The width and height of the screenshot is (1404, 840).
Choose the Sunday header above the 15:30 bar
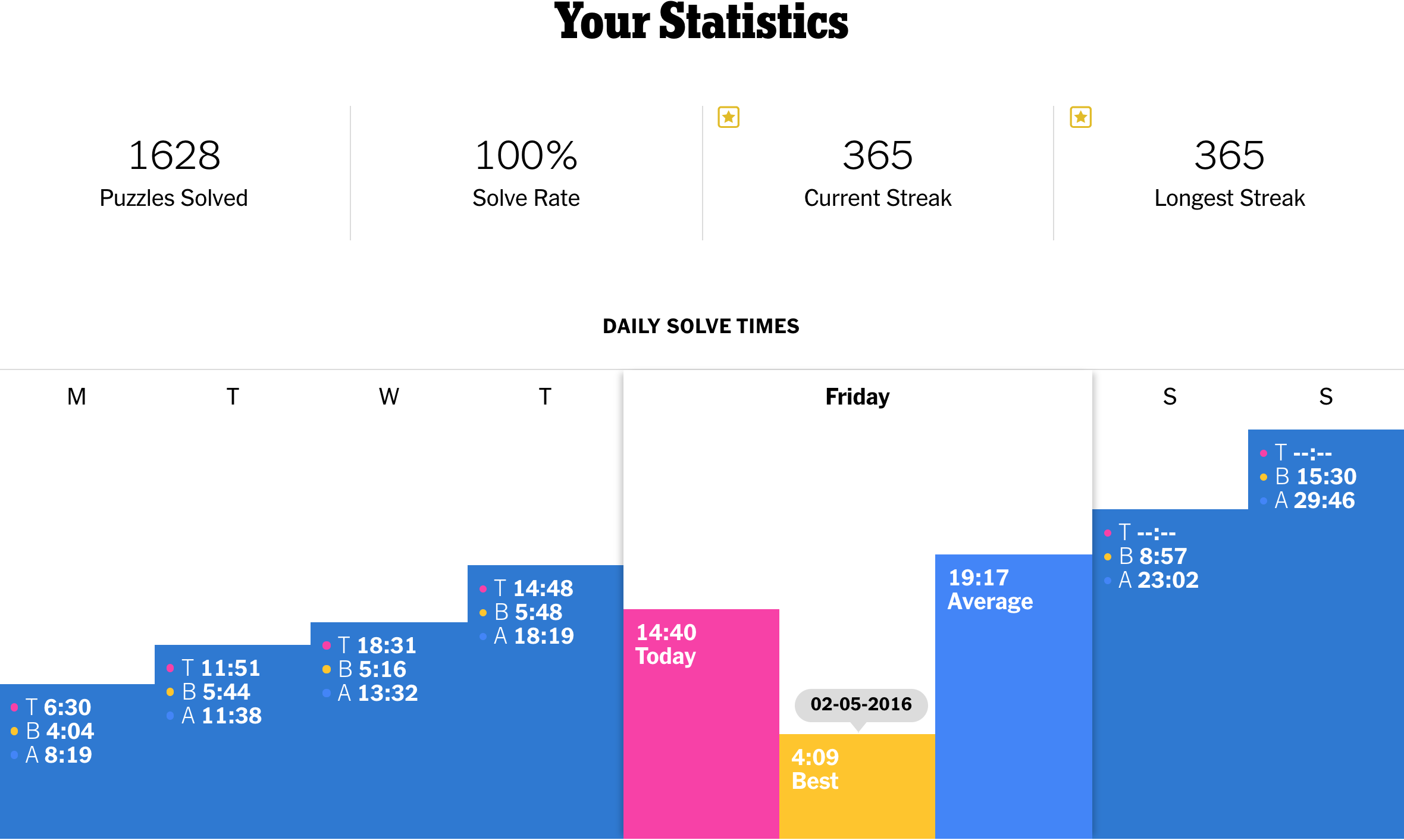pyautogui.click(x=1326, y=396)
